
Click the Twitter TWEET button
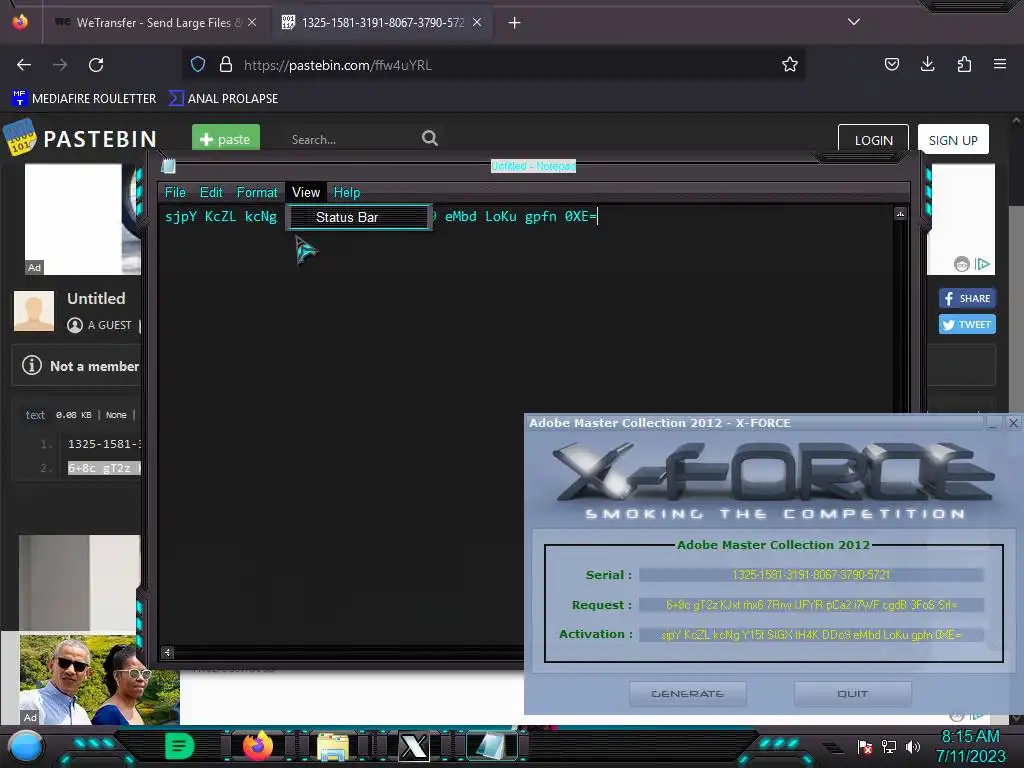tap(967, 325)
